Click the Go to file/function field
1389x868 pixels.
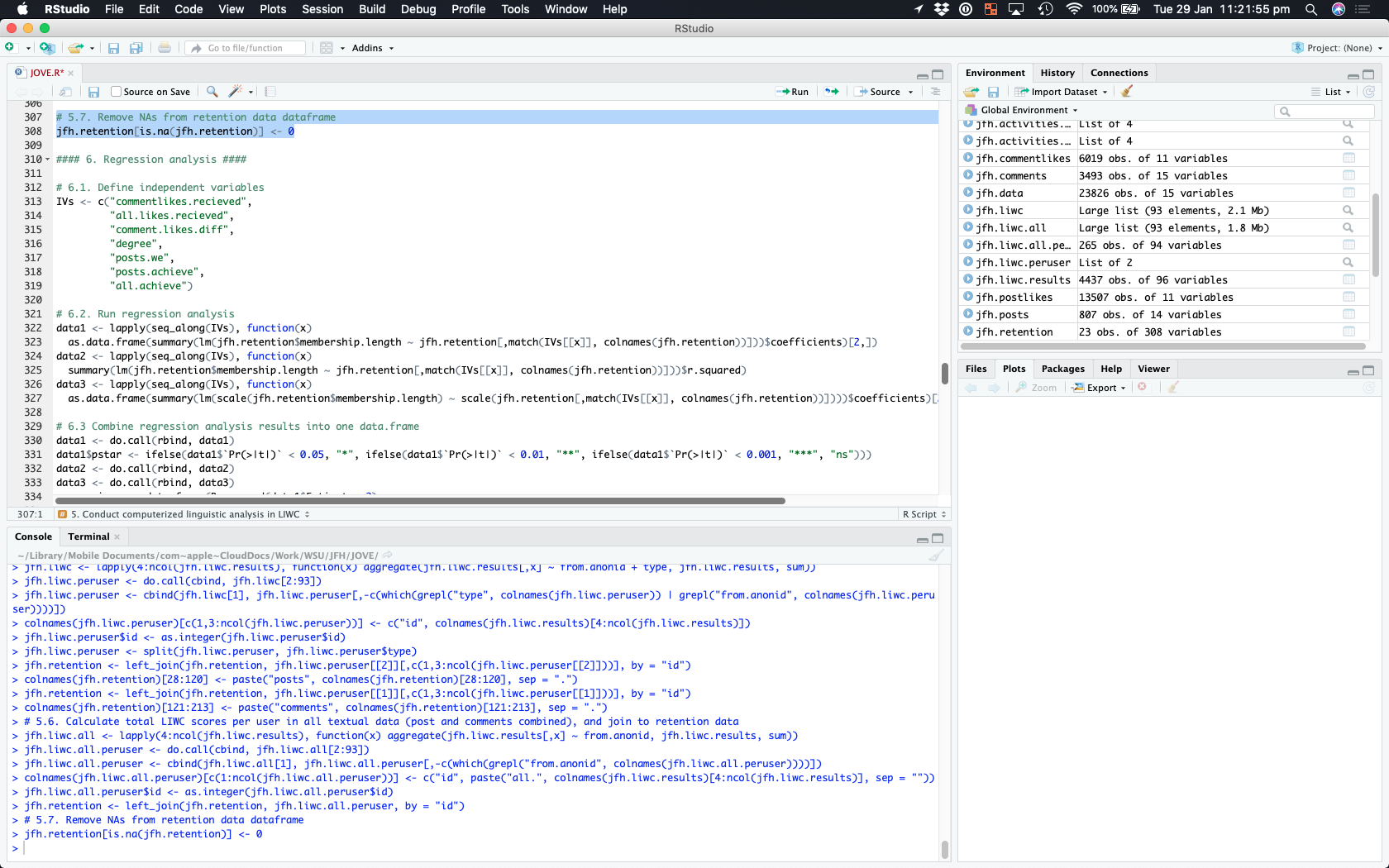246,48
